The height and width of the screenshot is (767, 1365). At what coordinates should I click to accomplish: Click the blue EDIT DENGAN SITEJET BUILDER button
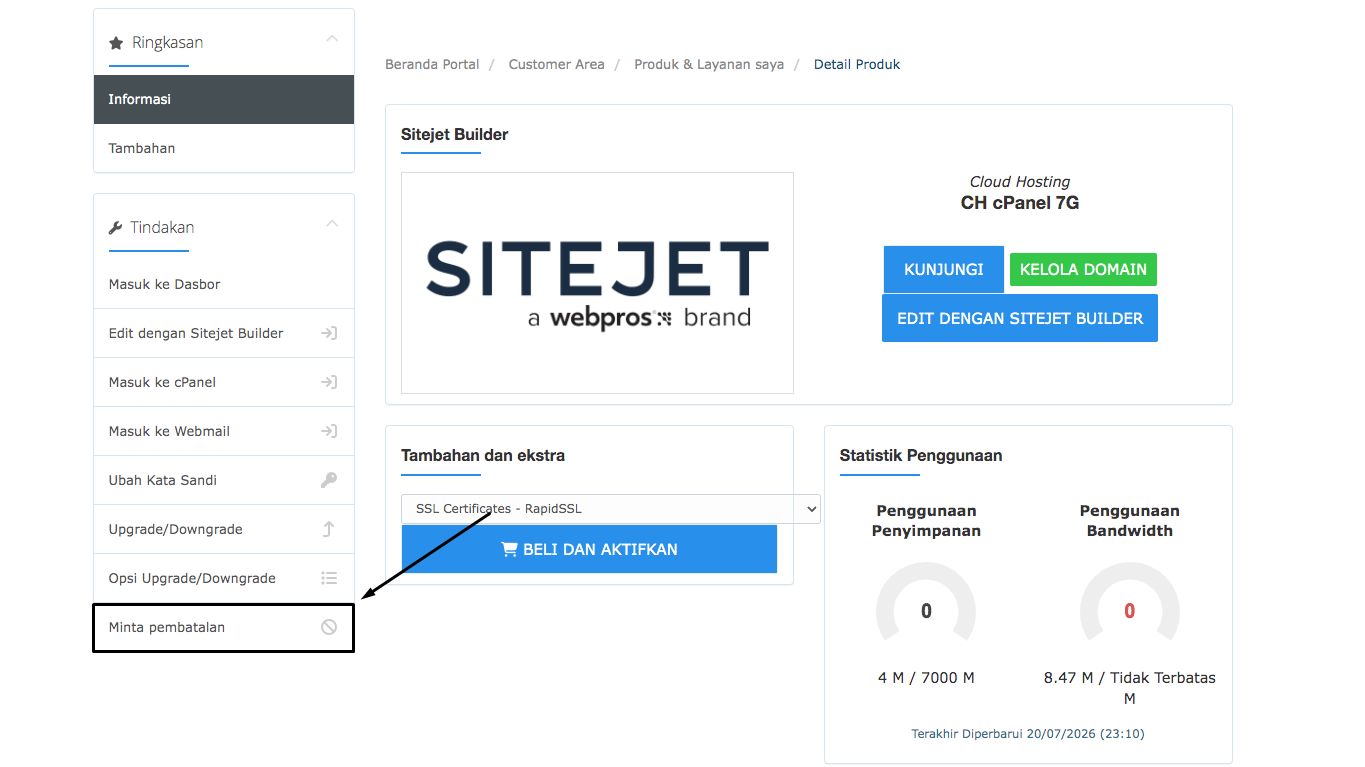(x=1020, y=318)
